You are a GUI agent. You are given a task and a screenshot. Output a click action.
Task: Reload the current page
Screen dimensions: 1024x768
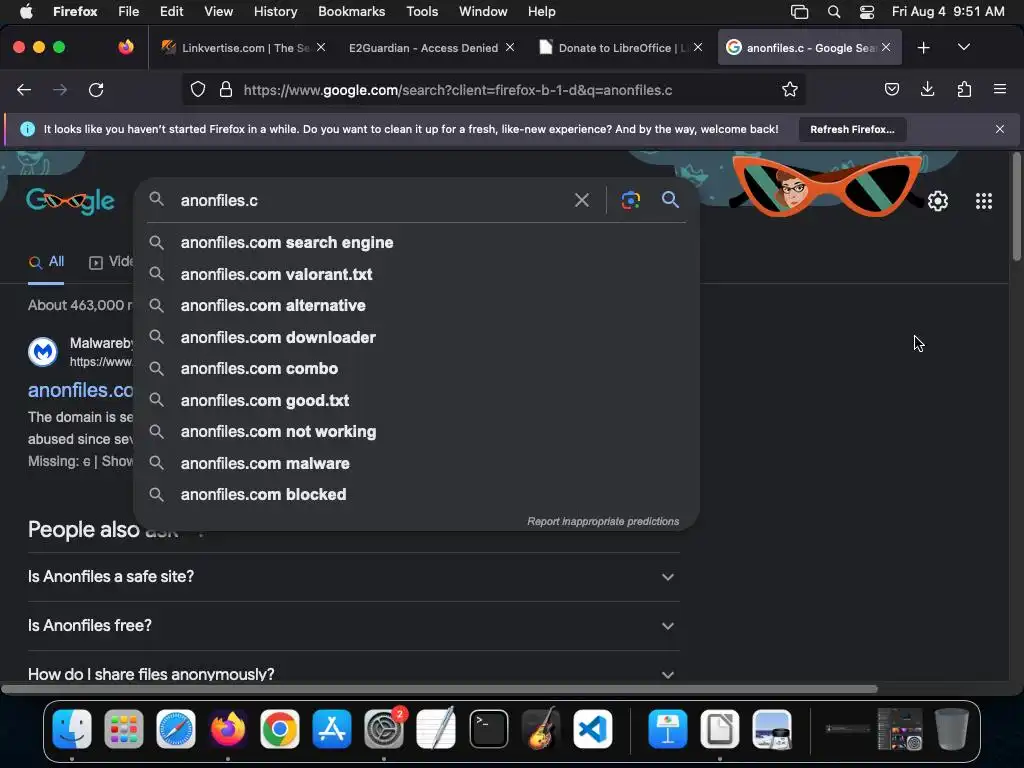(x=96, y=90)
